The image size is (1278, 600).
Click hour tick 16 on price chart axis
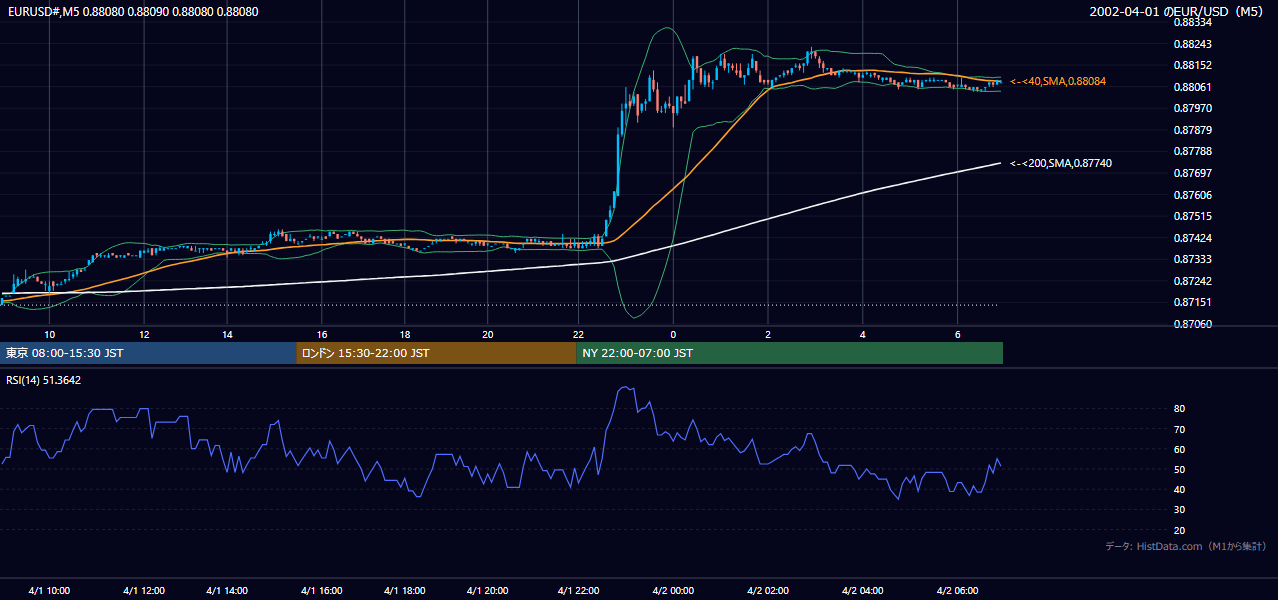pos(322,334)
